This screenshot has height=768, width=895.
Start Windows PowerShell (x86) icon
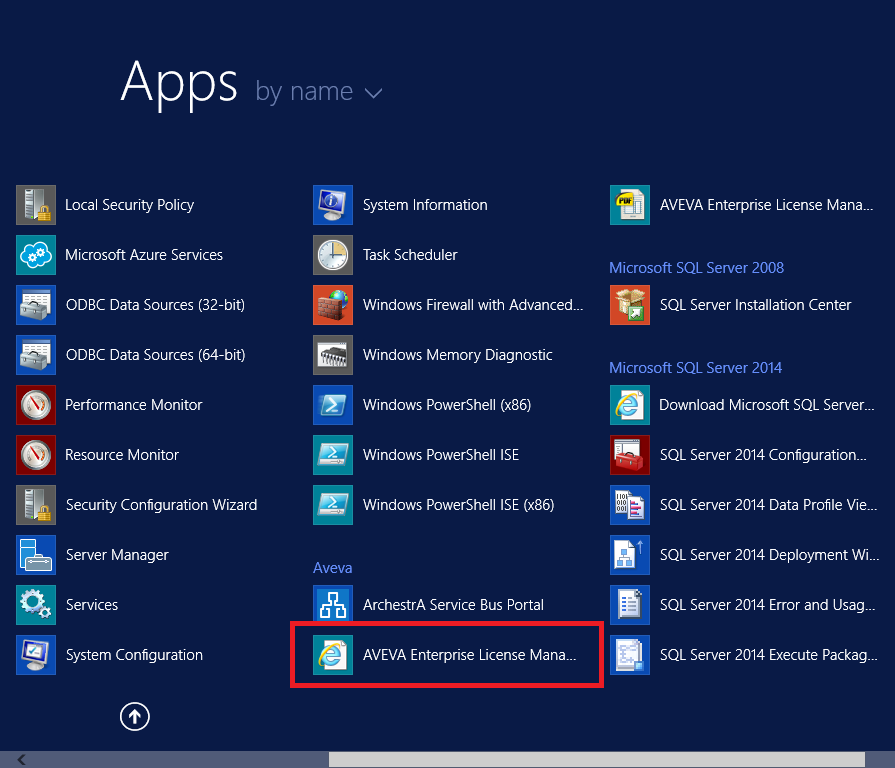point(333,405)
